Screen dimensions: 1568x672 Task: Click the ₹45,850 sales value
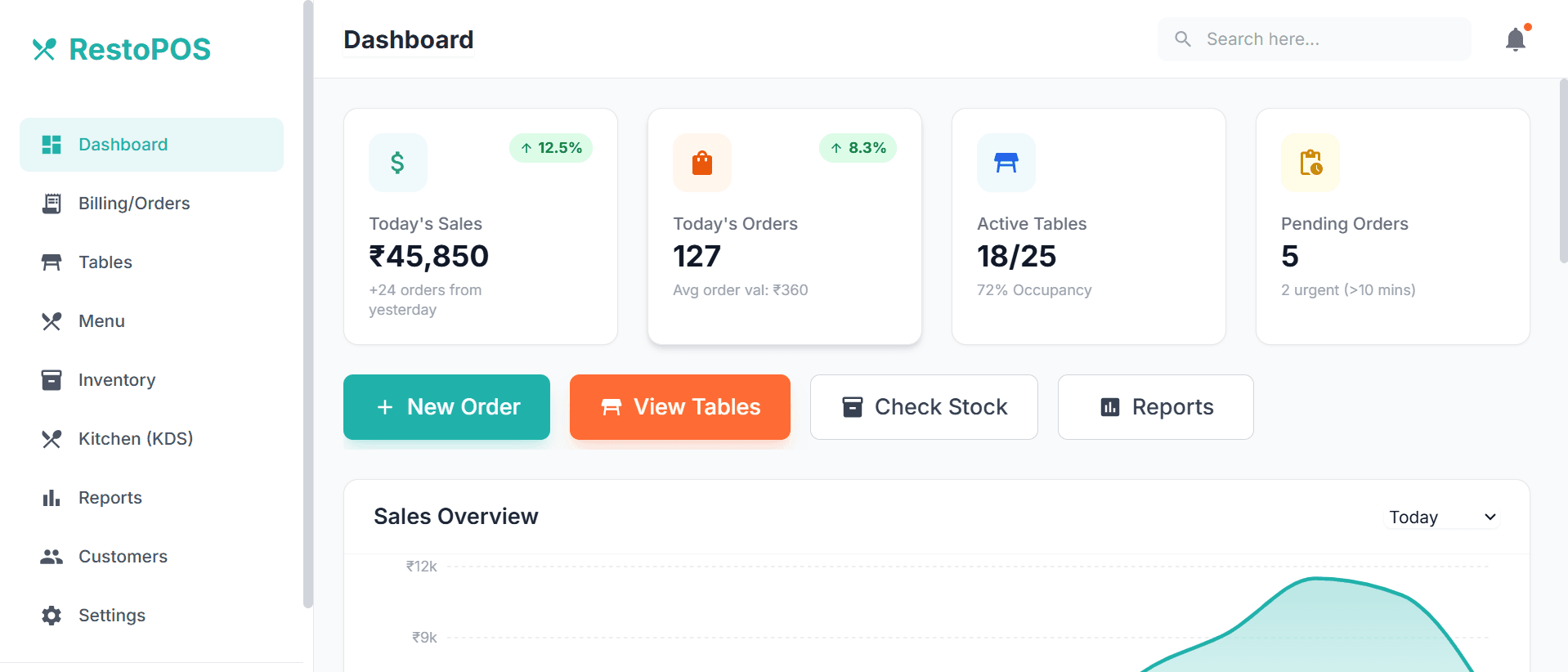click(x=429, y=257)
